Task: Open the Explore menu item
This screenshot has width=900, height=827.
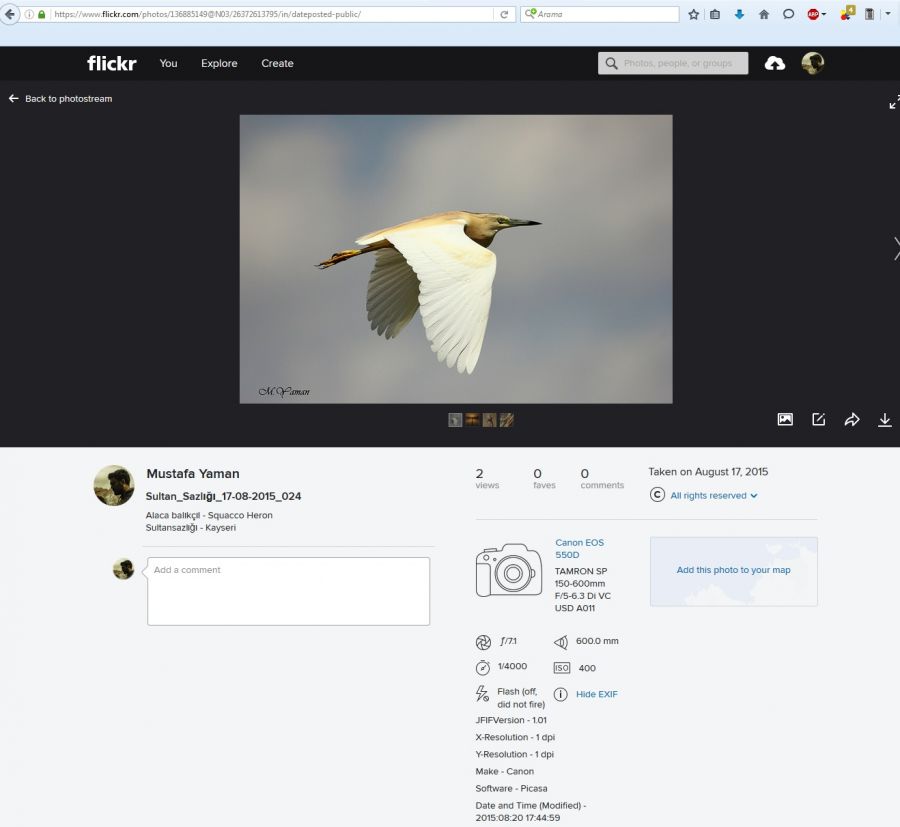Action: (x=219, y=63)
